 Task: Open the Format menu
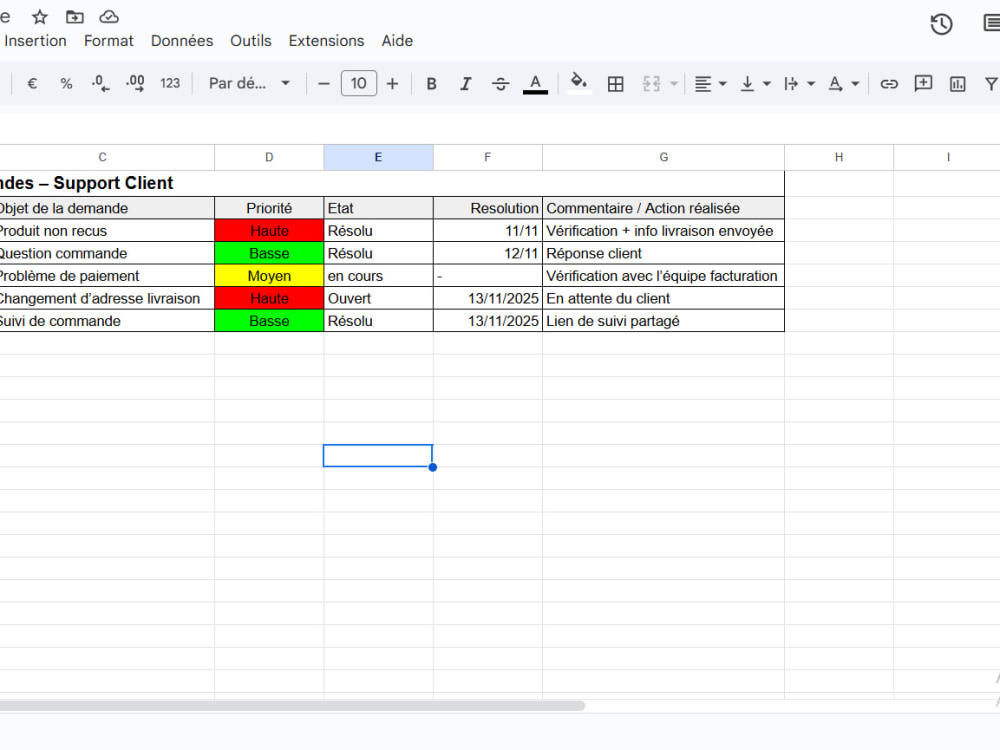[x=108, y=41]
